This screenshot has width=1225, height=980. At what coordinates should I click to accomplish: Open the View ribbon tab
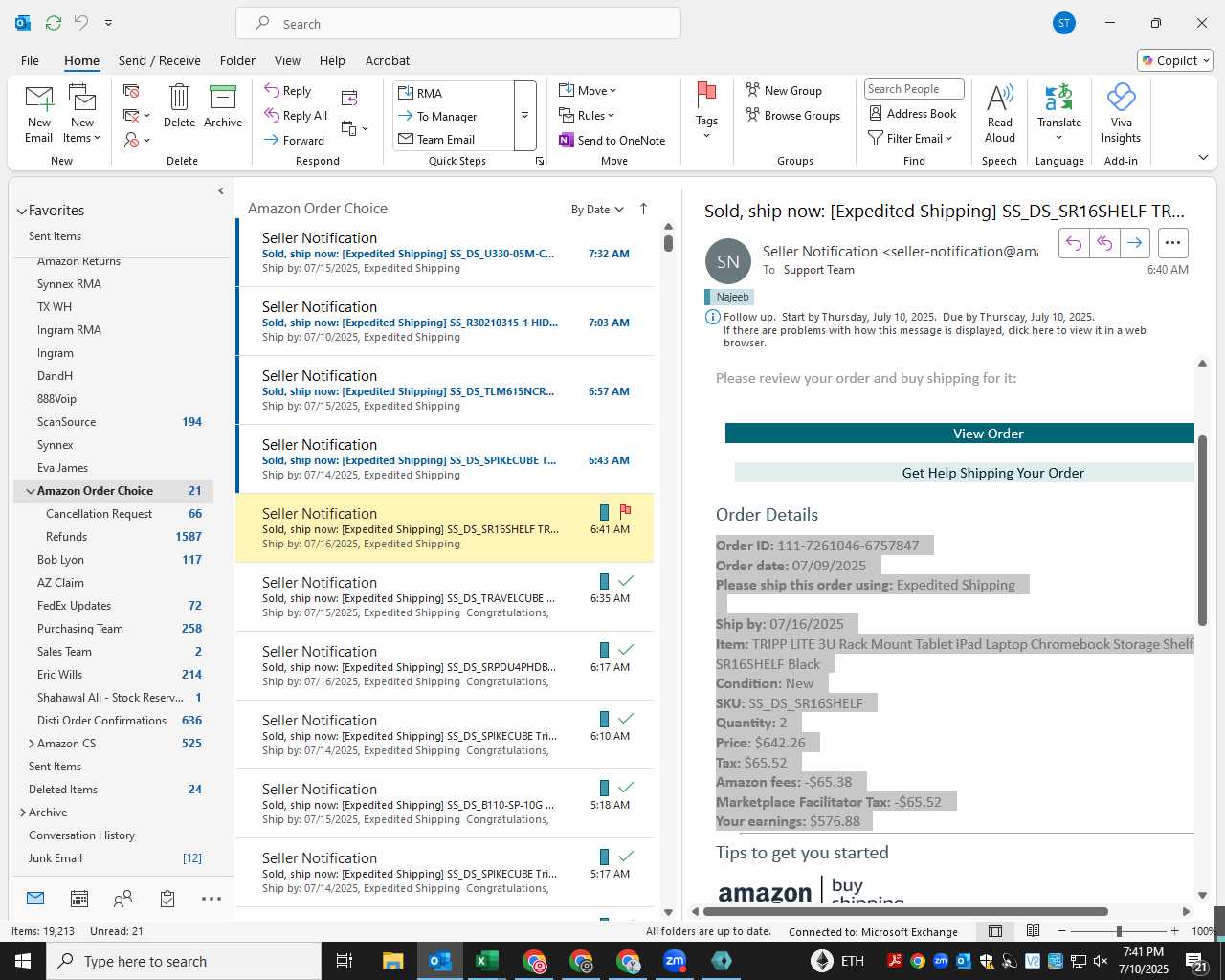(x=287, y=60)
